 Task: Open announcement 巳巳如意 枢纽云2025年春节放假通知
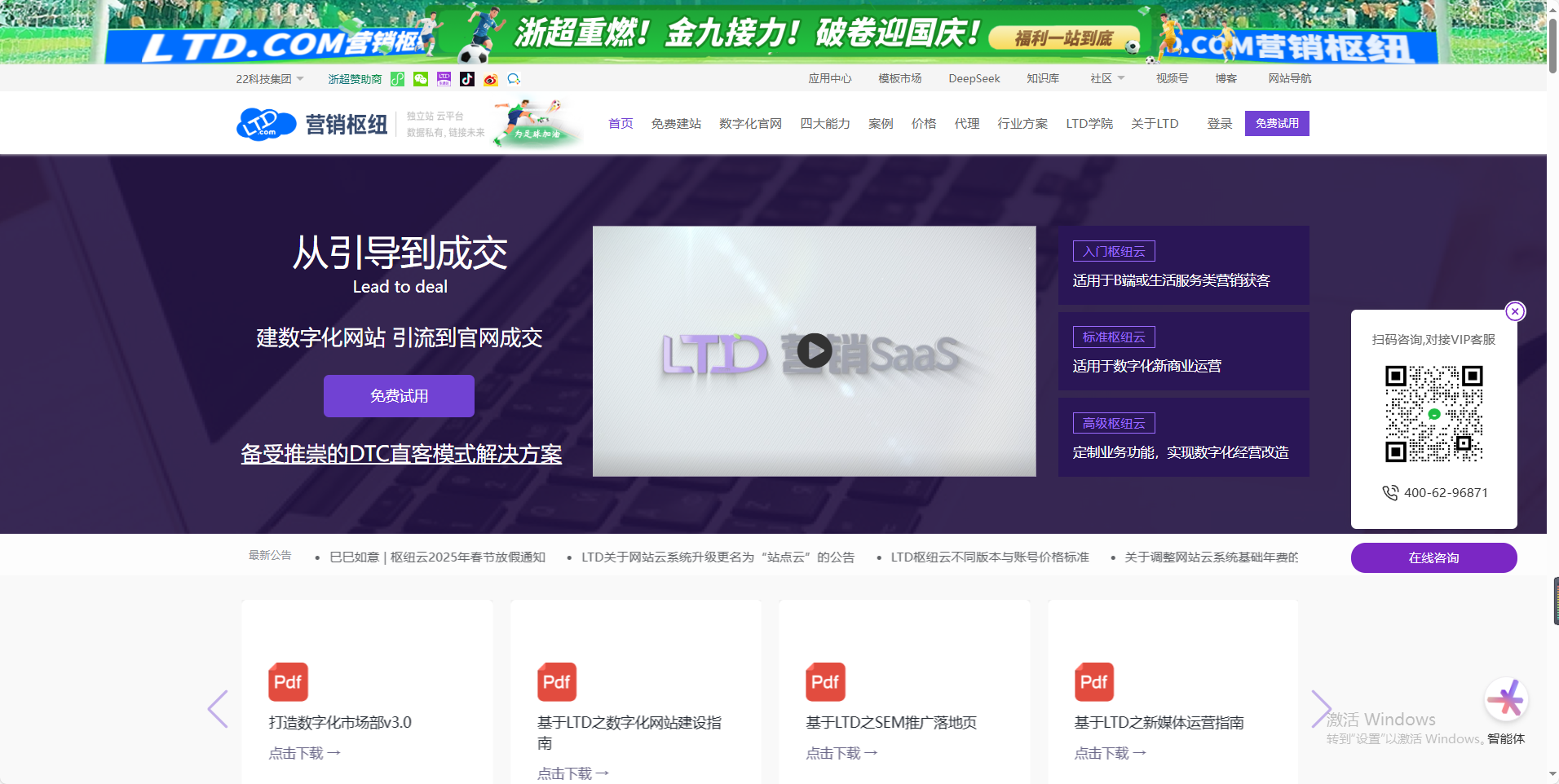click(x=437, y=557)
